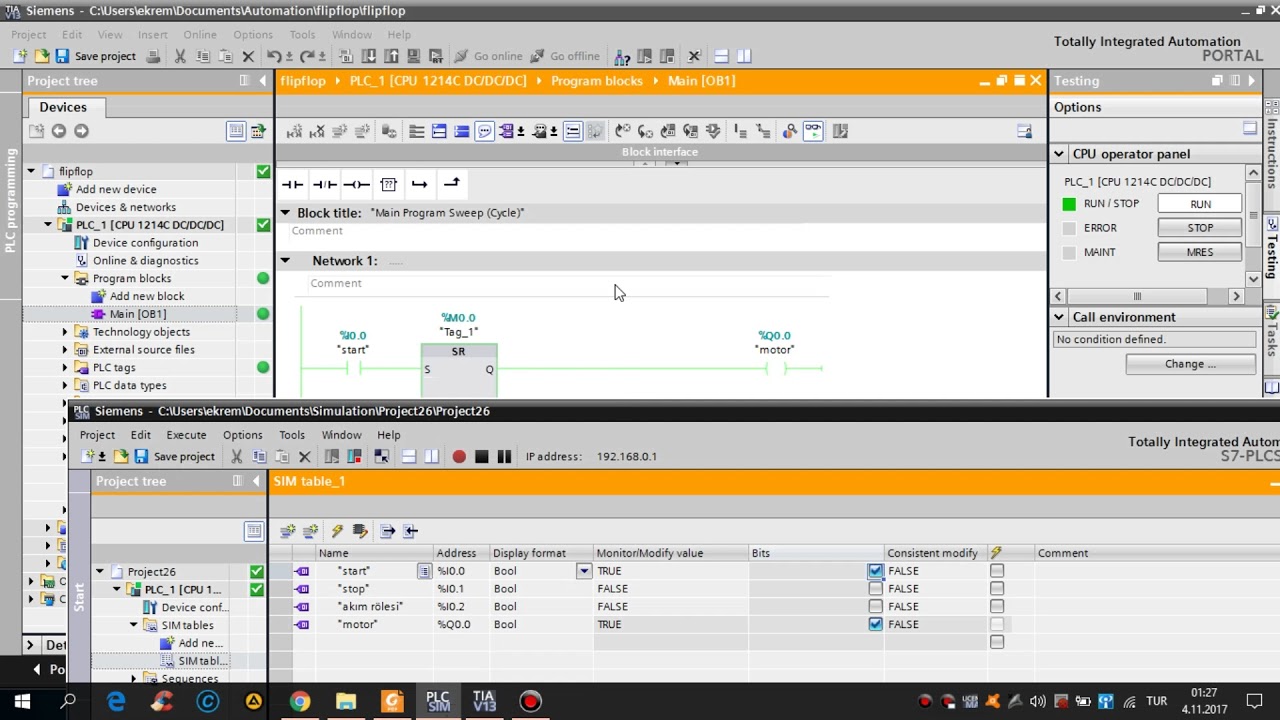Click the Cut scissors icon in TIA toolbar
Viewport: 1280px width, 720px height.
pyautogui.click(x=180, y=56)
